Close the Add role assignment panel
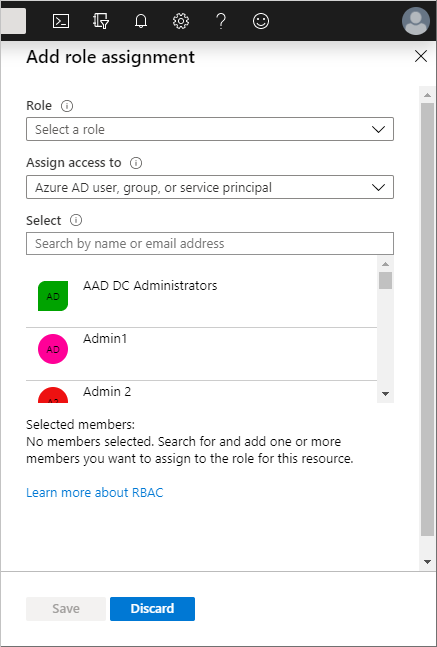The image size is (437, 647). (420, 56)
